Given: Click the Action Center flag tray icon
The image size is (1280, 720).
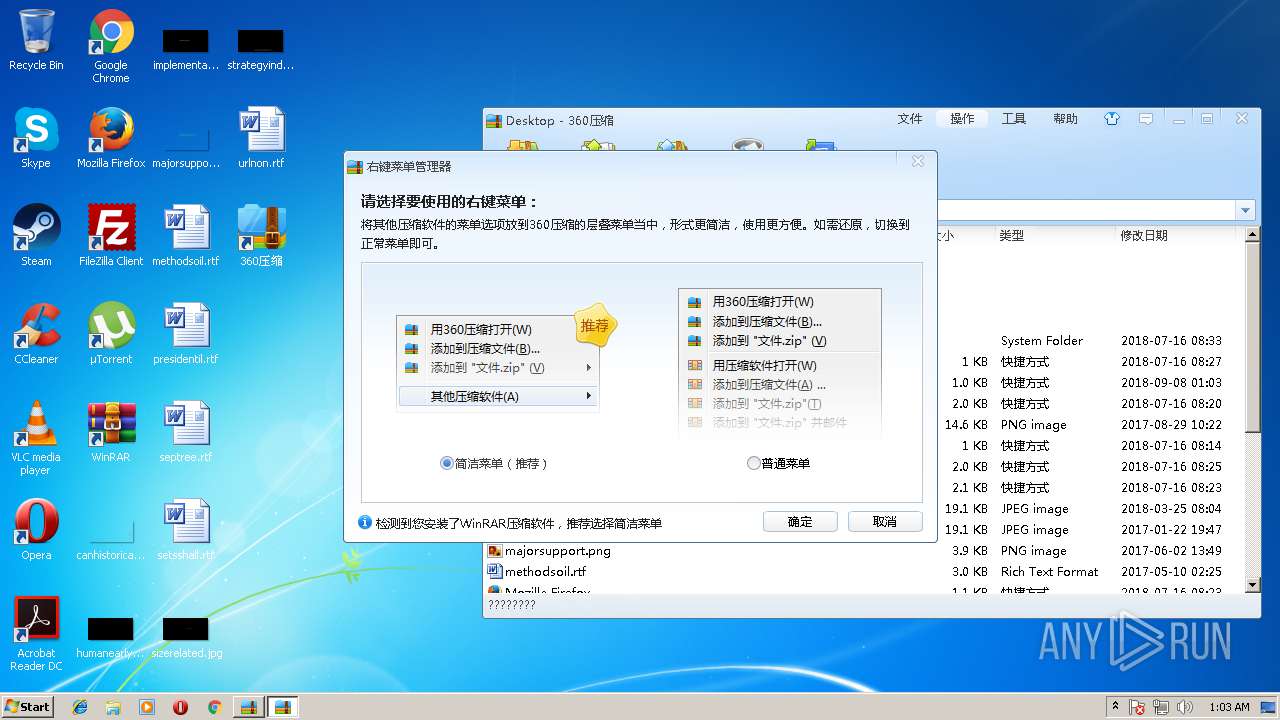Looking at the screenshot, I should 1138,707.
